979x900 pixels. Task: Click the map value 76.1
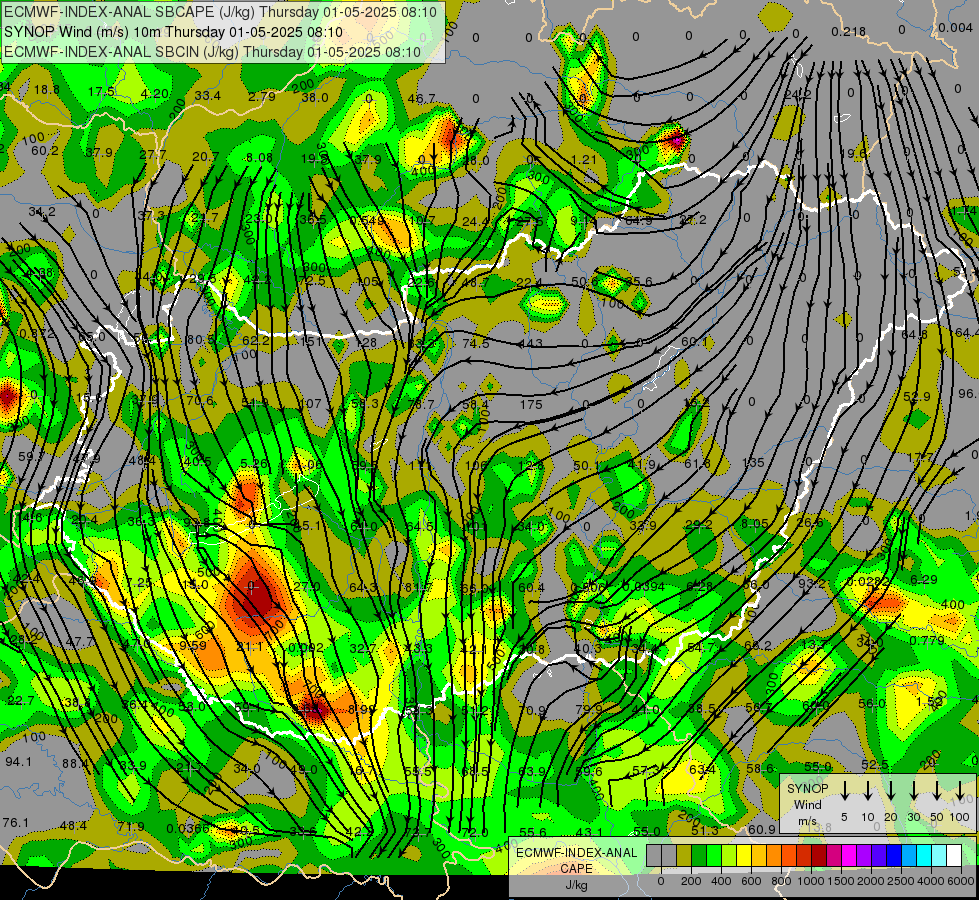point(16,823)
